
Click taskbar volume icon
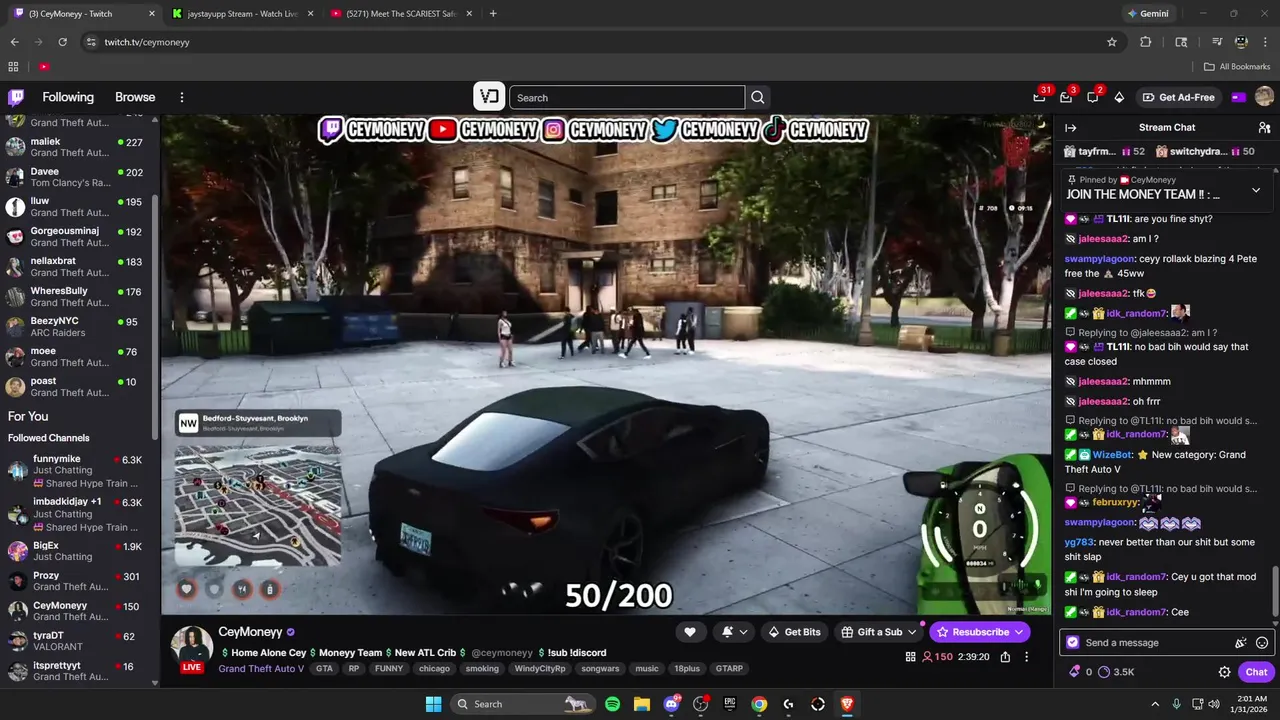1214,704
